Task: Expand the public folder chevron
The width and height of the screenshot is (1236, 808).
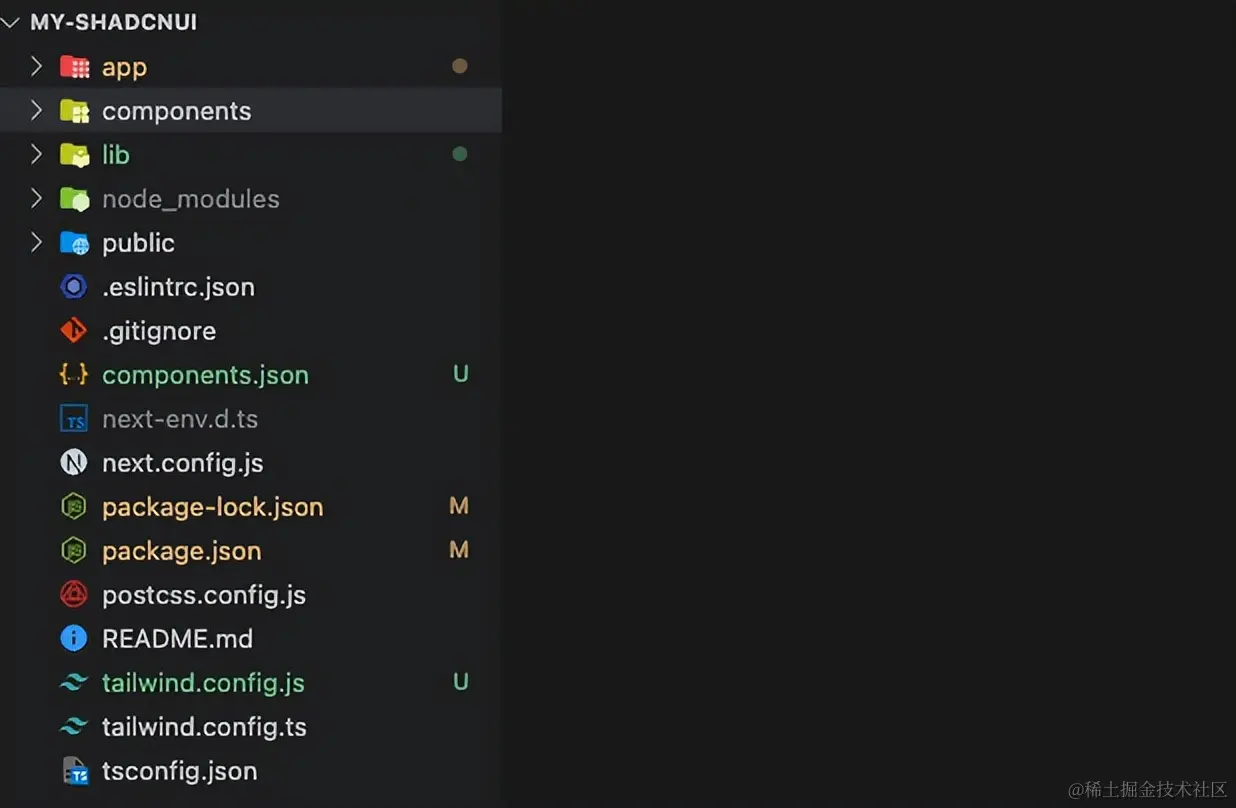Action: pyautogui.click(x=36, y=243)
